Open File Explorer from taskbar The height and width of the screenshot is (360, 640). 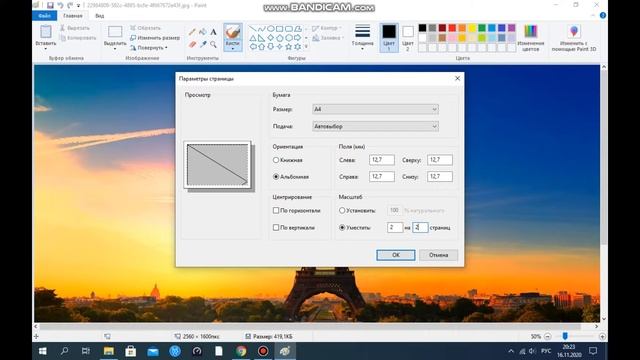point(109,351)
